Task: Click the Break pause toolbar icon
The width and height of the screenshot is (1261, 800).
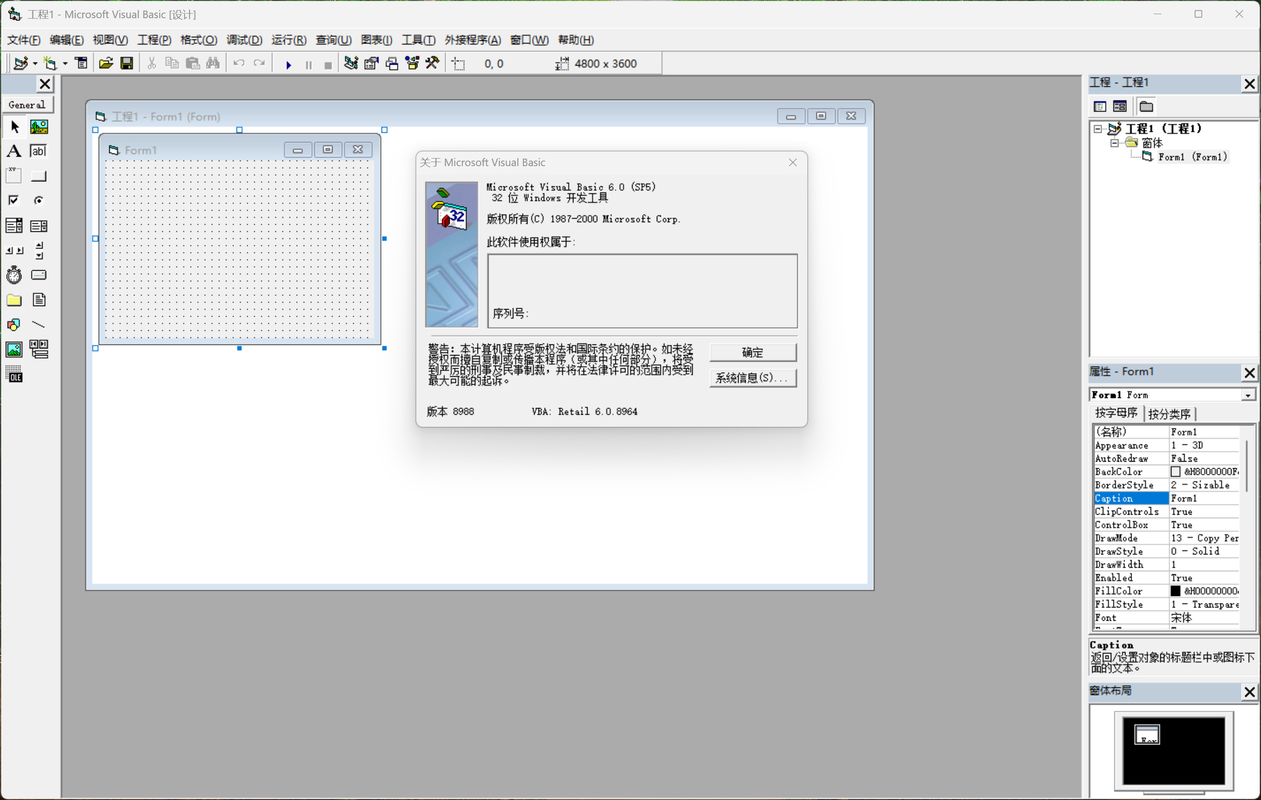Action: click(x=308, y=64)
